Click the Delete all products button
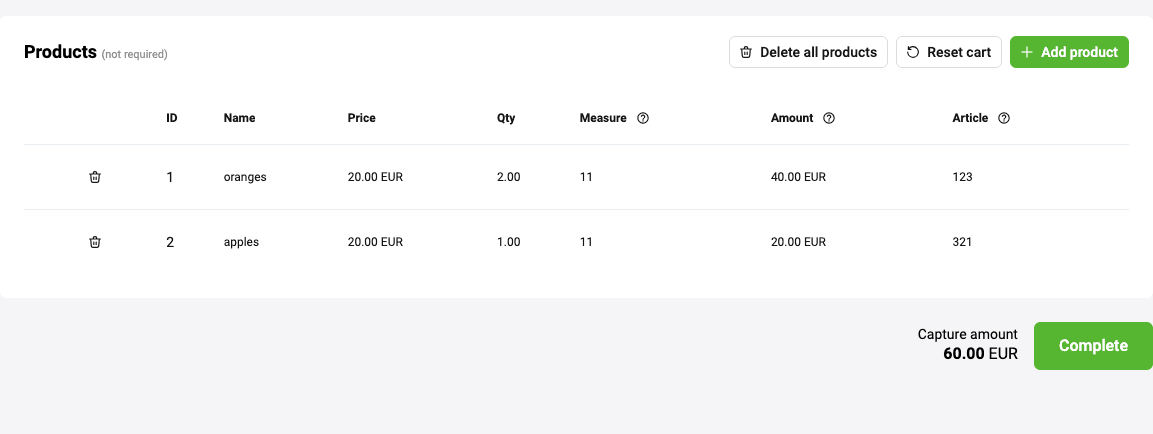1153x434 pixels. pos(808,52)
